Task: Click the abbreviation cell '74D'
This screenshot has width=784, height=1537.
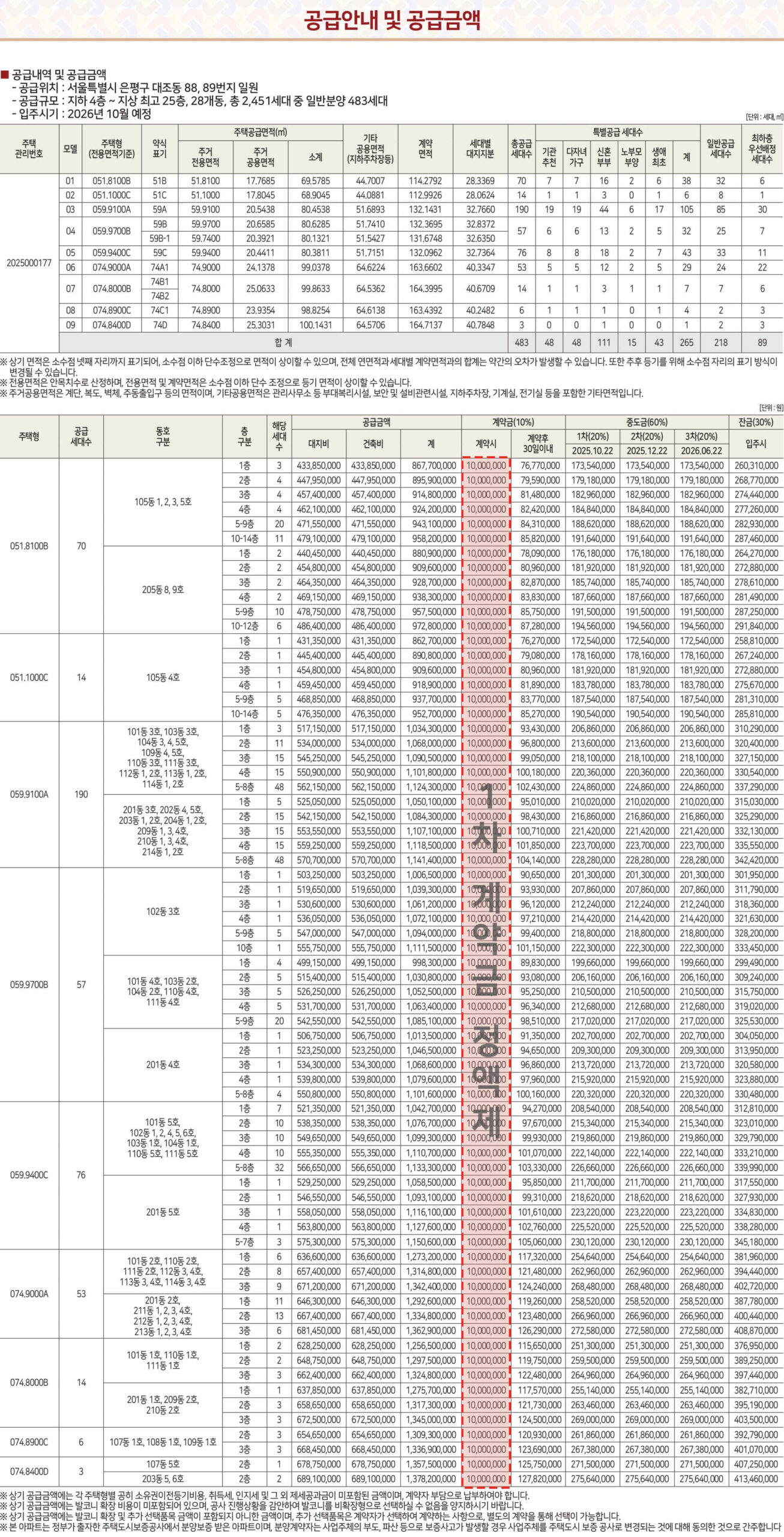Action: tap(160, 325)
